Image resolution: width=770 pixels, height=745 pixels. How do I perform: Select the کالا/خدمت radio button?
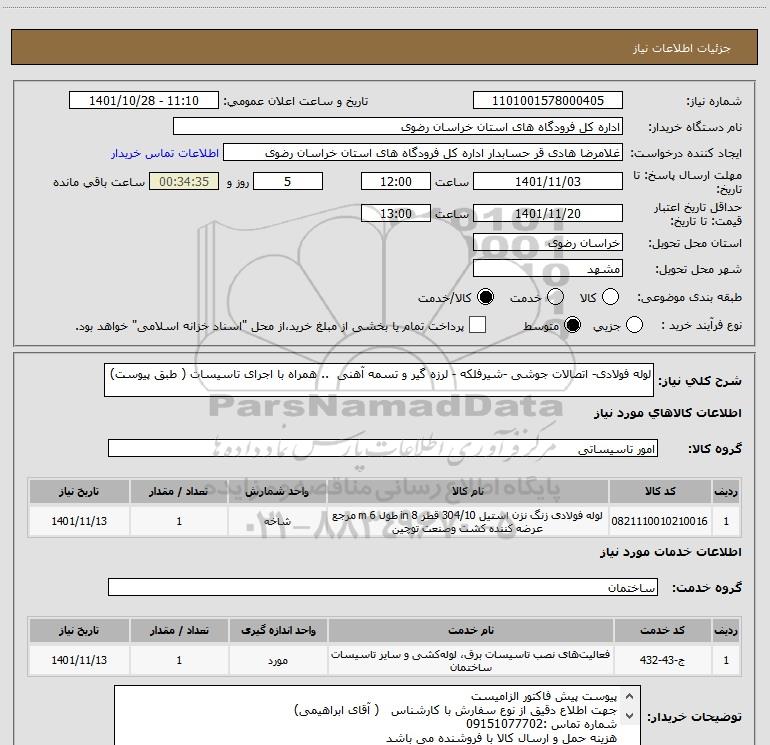(x=486, y=297)
